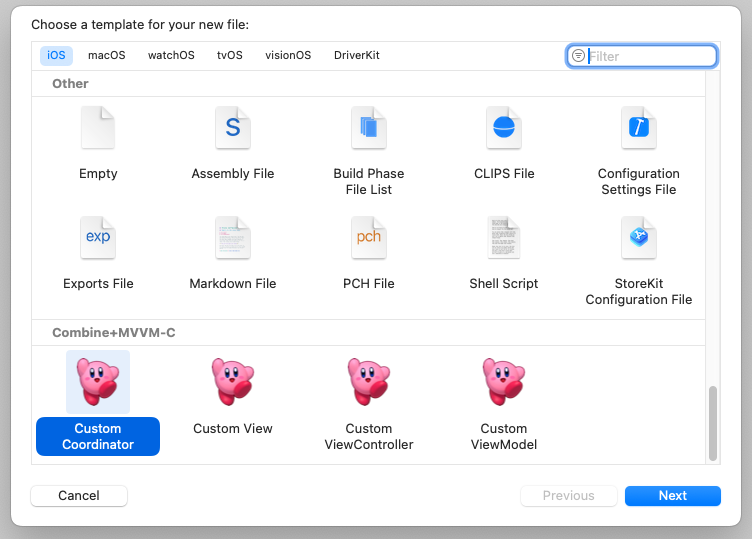Click the "Combine+MVVM-C" section header
This screenshot has height=539, width=752.
114,332
